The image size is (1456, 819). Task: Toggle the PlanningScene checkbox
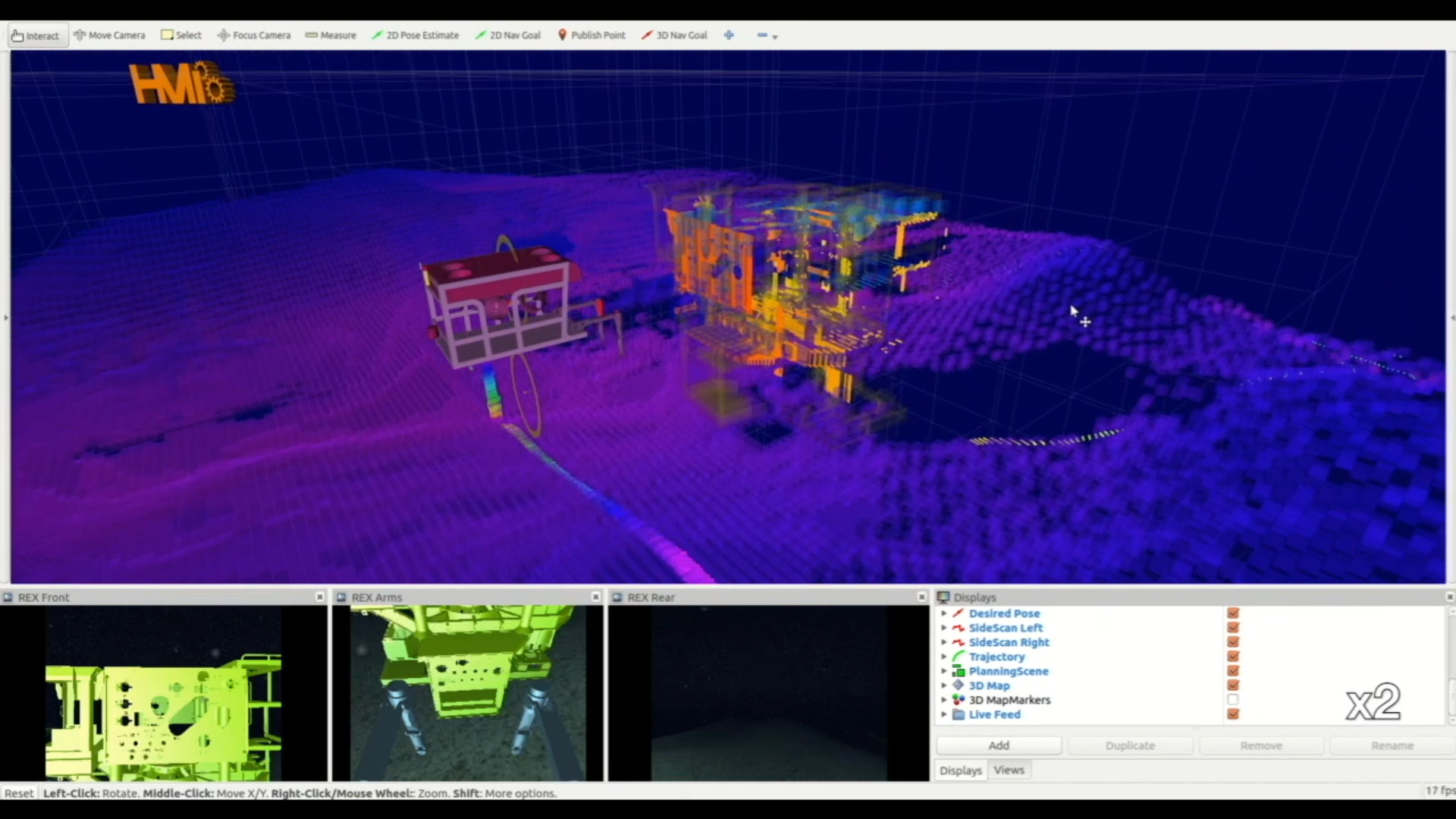(1233, 671)
